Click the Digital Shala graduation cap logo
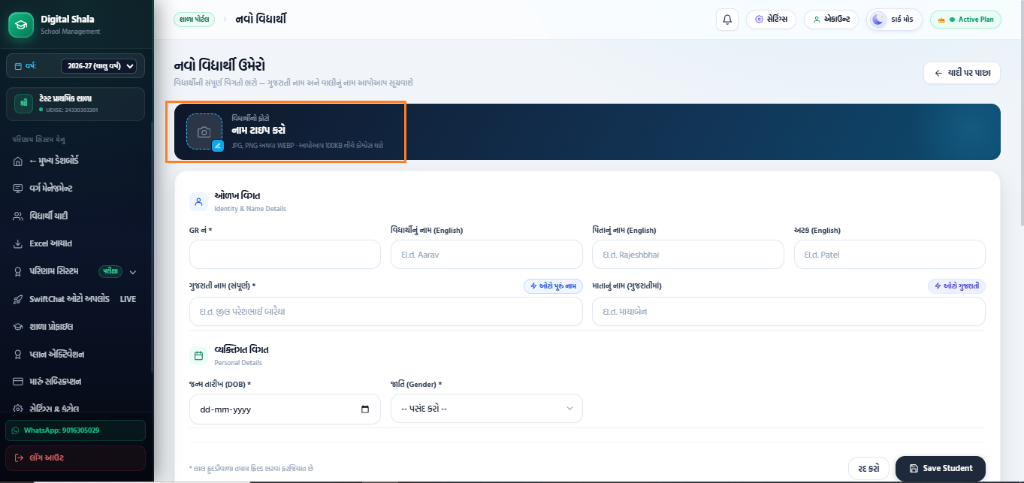 pos(22,24)
